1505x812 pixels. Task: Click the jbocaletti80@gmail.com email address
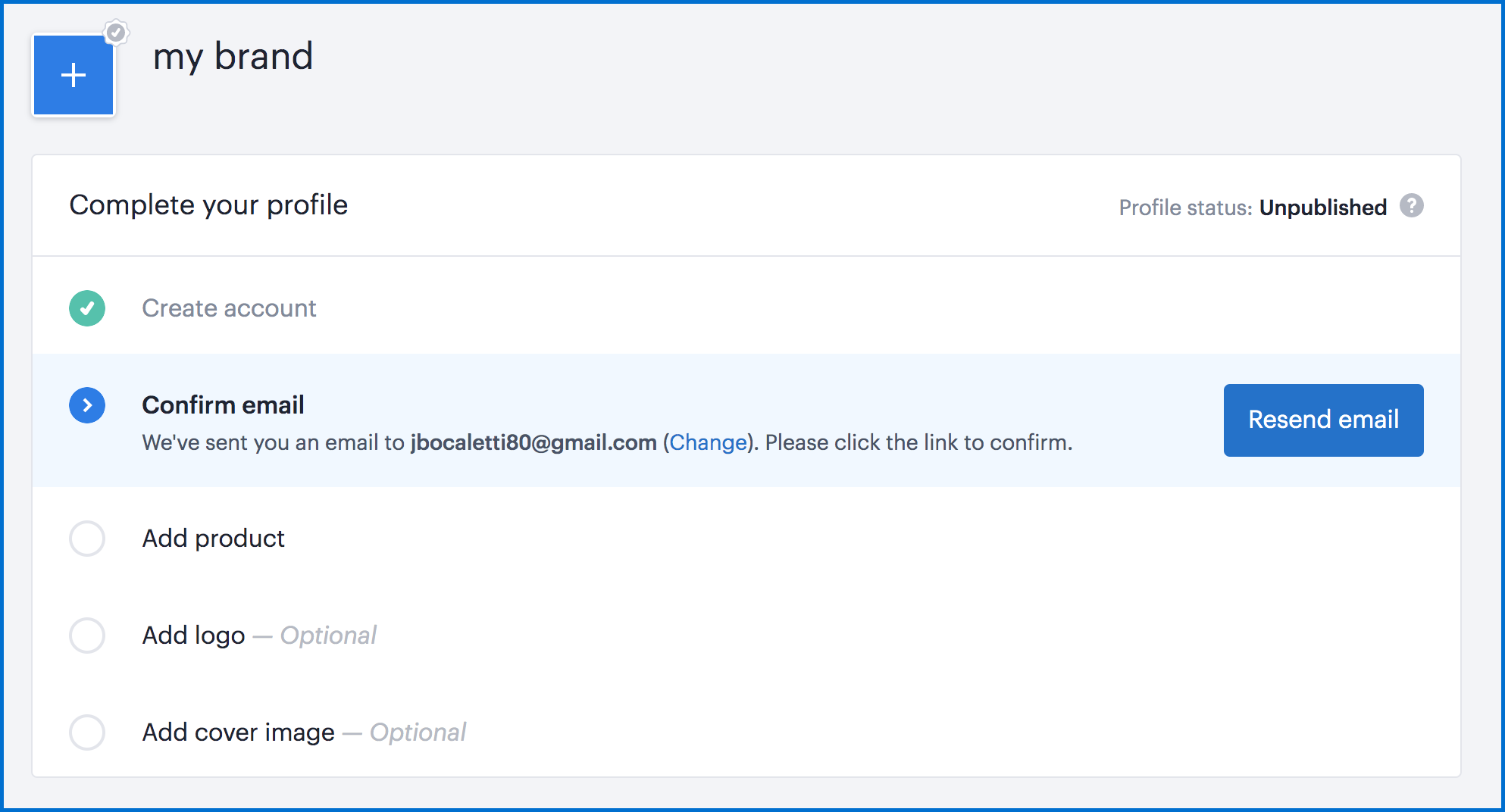pos(533,442)
